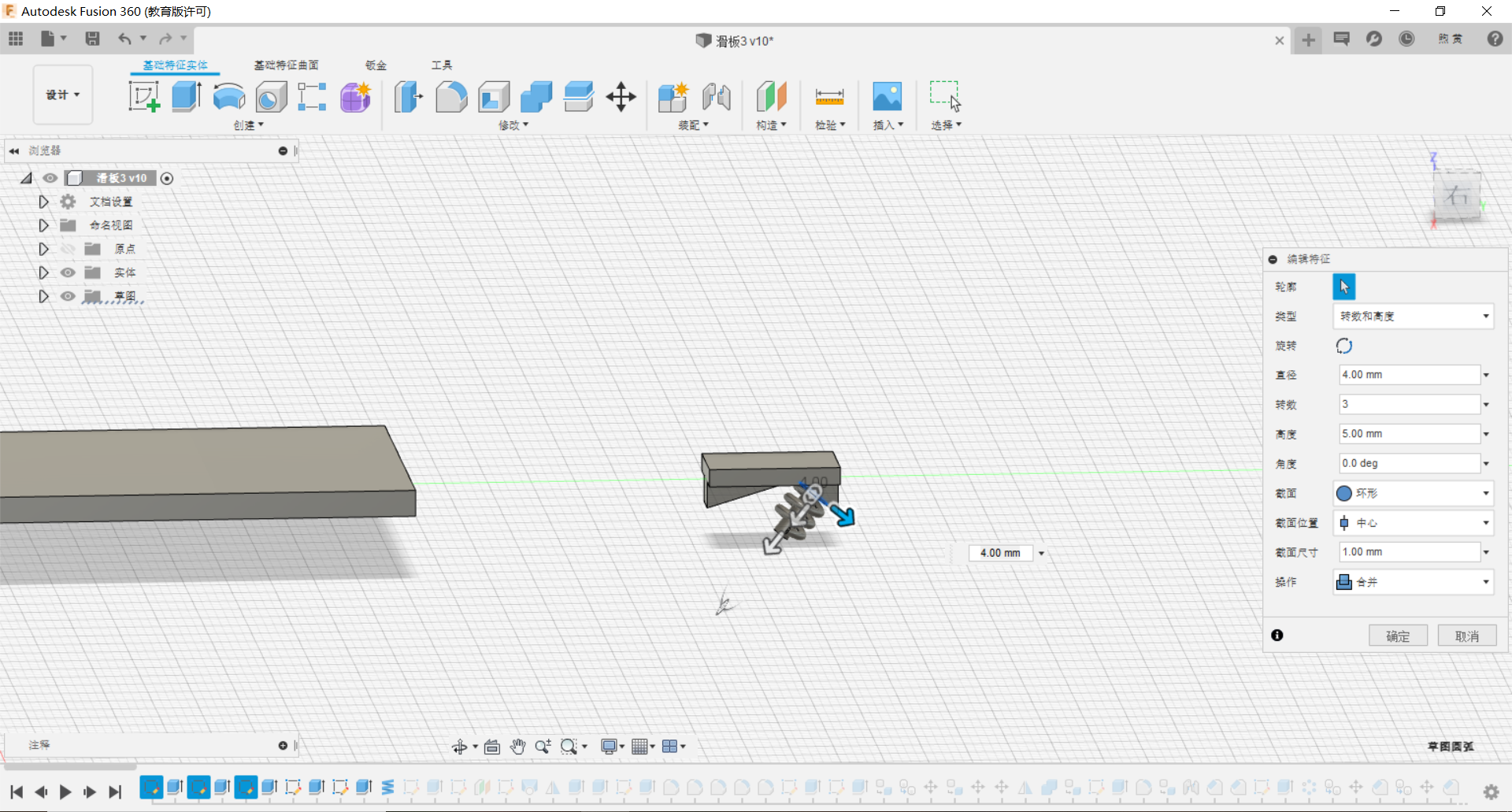The image size is (1512, 812).
Task: Click the Undo arrow
Action: tap(124, 39)
